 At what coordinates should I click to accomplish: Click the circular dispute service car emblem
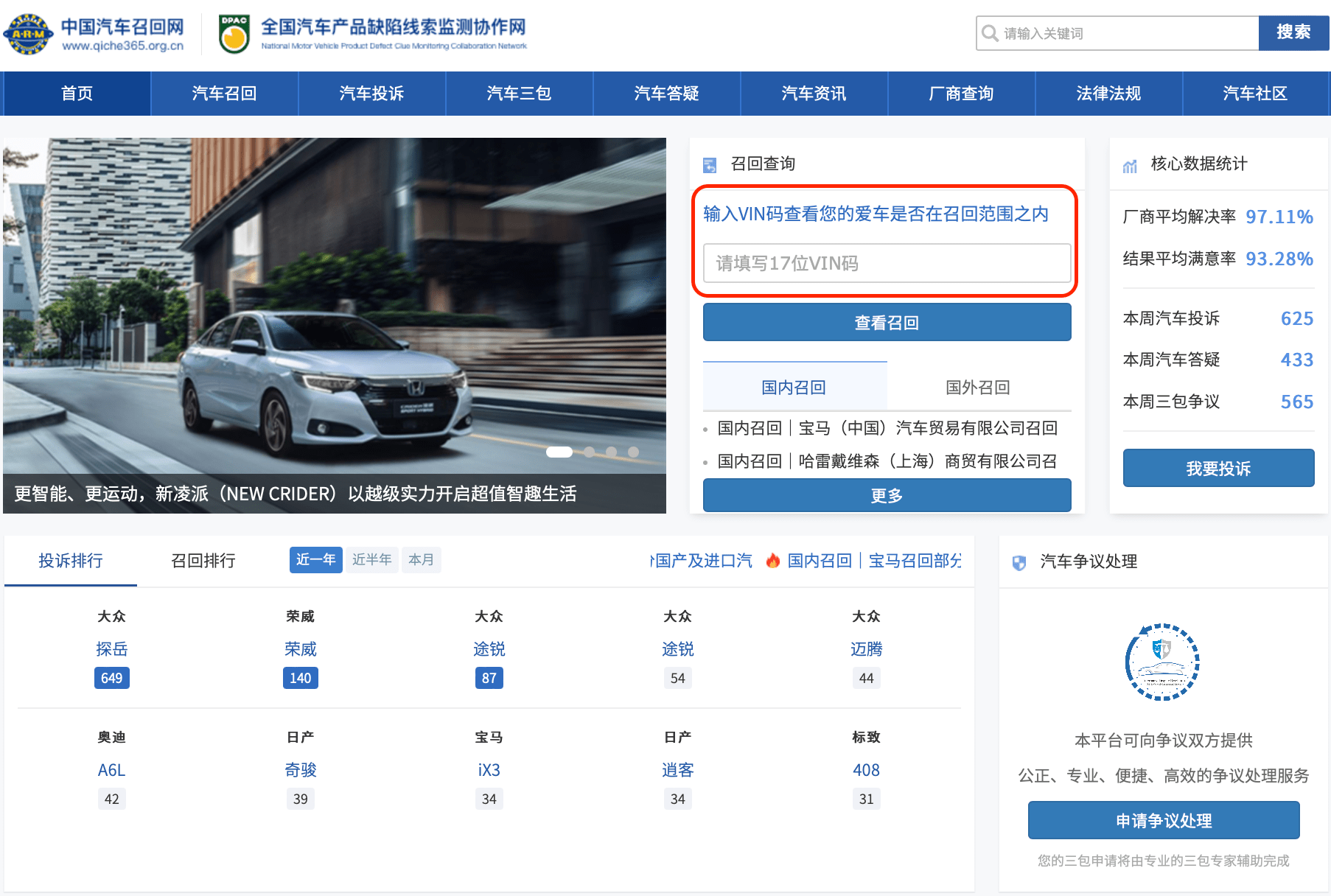1162,662
